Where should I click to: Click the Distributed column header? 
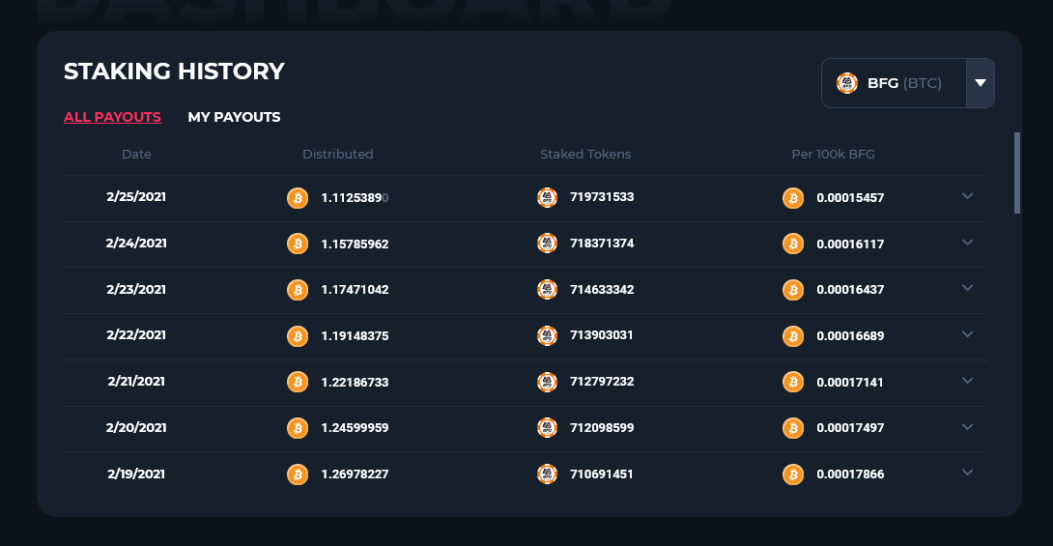(337, 154)
